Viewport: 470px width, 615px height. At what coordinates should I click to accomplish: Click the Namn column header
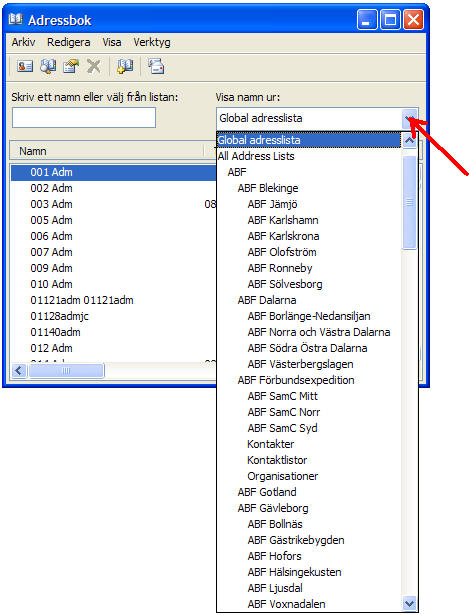click(107, 151)
